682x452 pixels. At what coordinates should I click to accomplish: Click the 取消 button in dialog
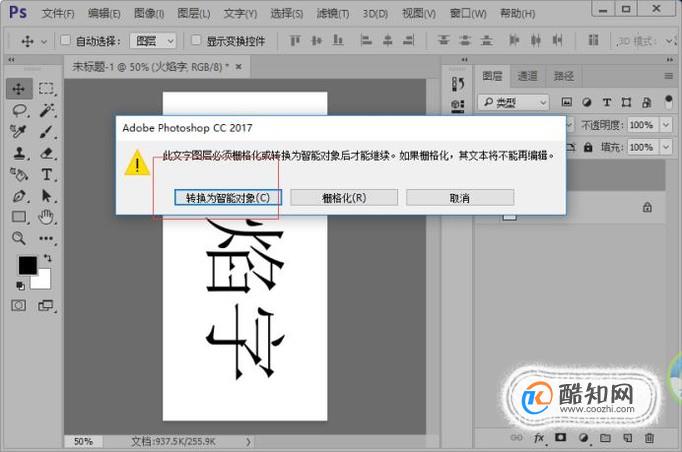pyautogui.click(x=460, y=198)
